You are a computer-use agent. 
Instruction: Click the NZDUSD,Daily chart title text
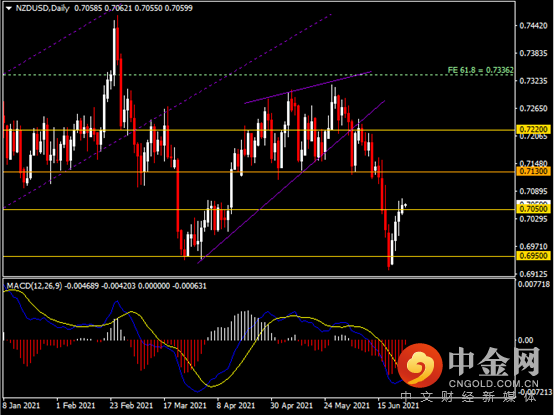(x=42, y=8)
